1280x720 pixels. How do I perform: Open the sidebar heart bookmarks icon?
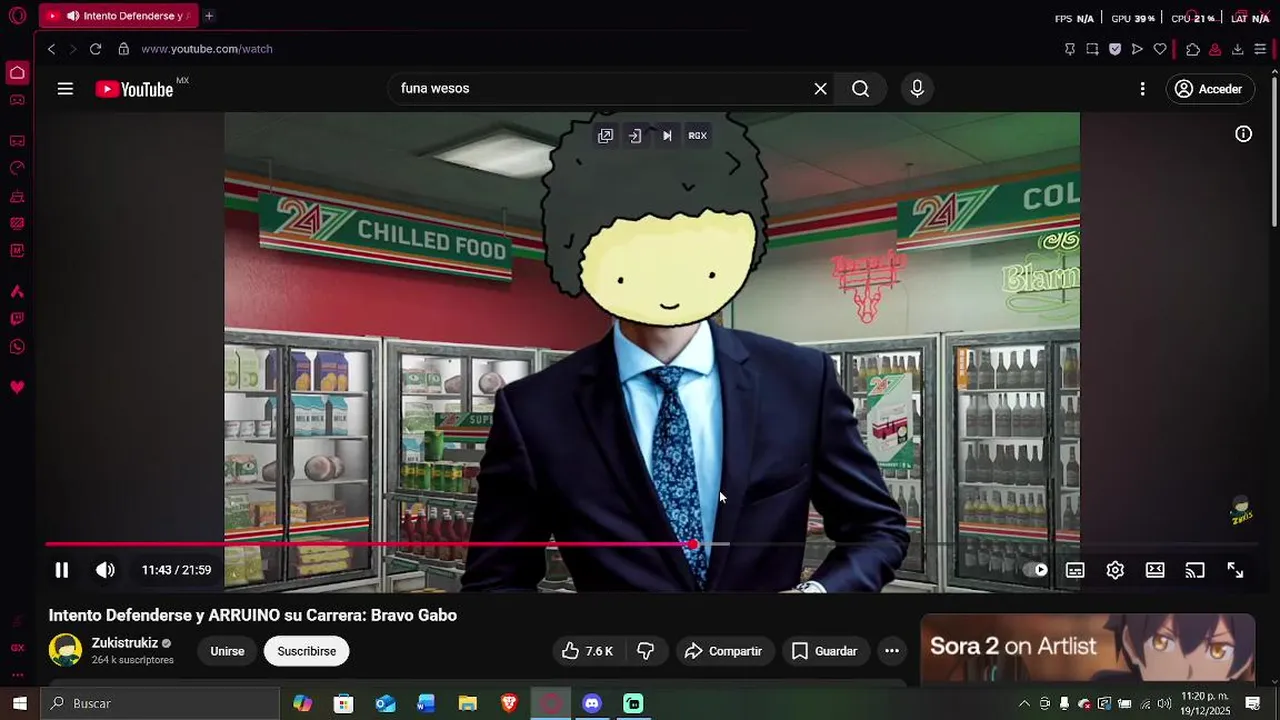click(17, 387)
